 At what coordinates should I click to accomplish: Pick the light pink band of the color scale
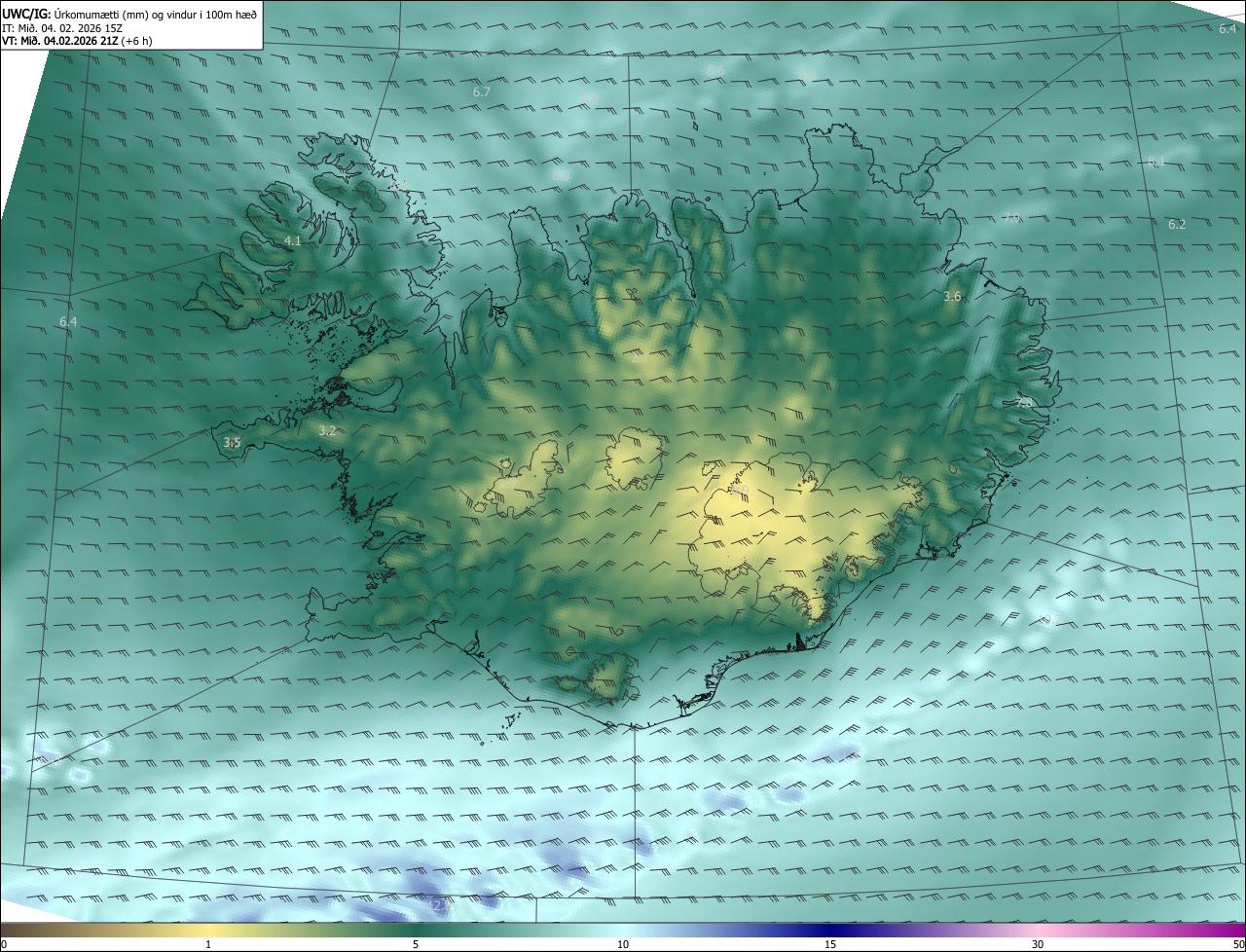pyautogui.click(x=1038, y=930)
